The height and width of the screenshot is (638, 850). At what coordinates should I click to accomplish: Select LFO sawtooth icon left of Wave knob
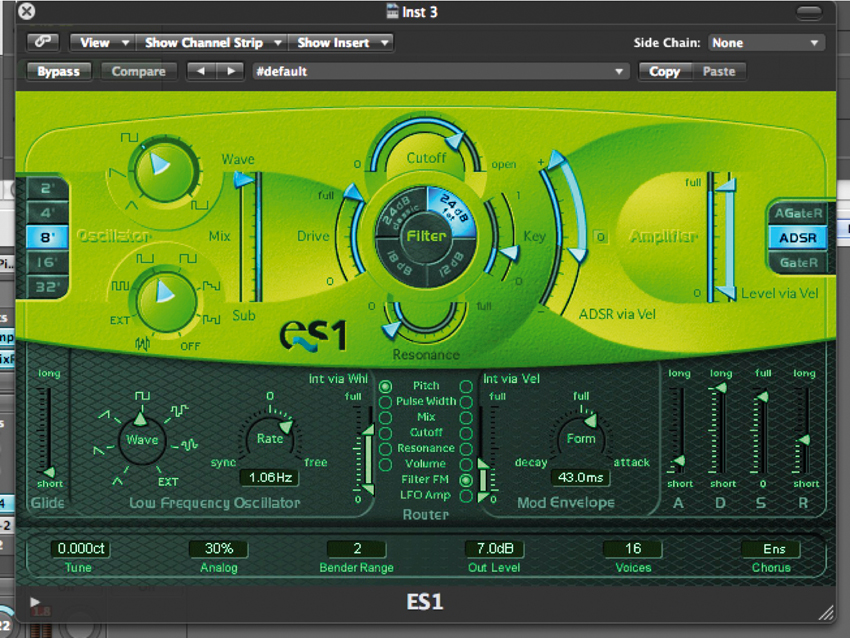point(98,450)
